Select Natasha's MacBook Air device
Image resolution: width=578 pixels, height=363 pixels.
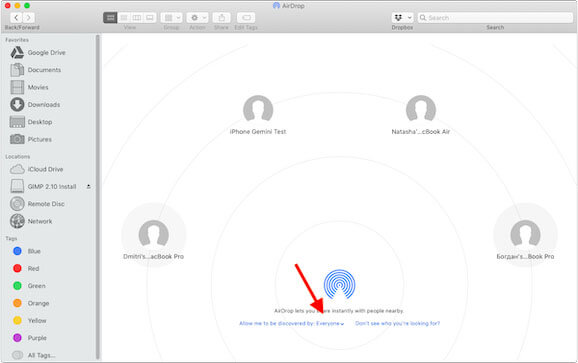tap(421, 115)
